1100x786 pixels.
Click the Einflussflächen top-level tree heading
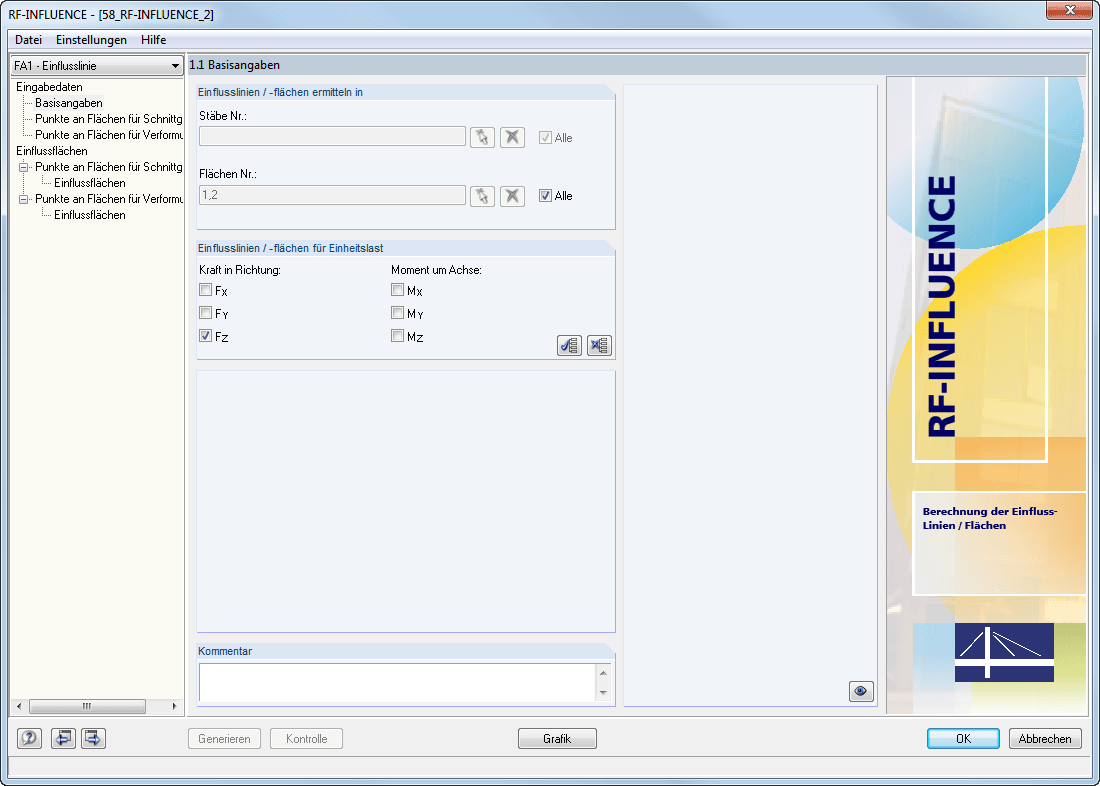pos(52,151)
